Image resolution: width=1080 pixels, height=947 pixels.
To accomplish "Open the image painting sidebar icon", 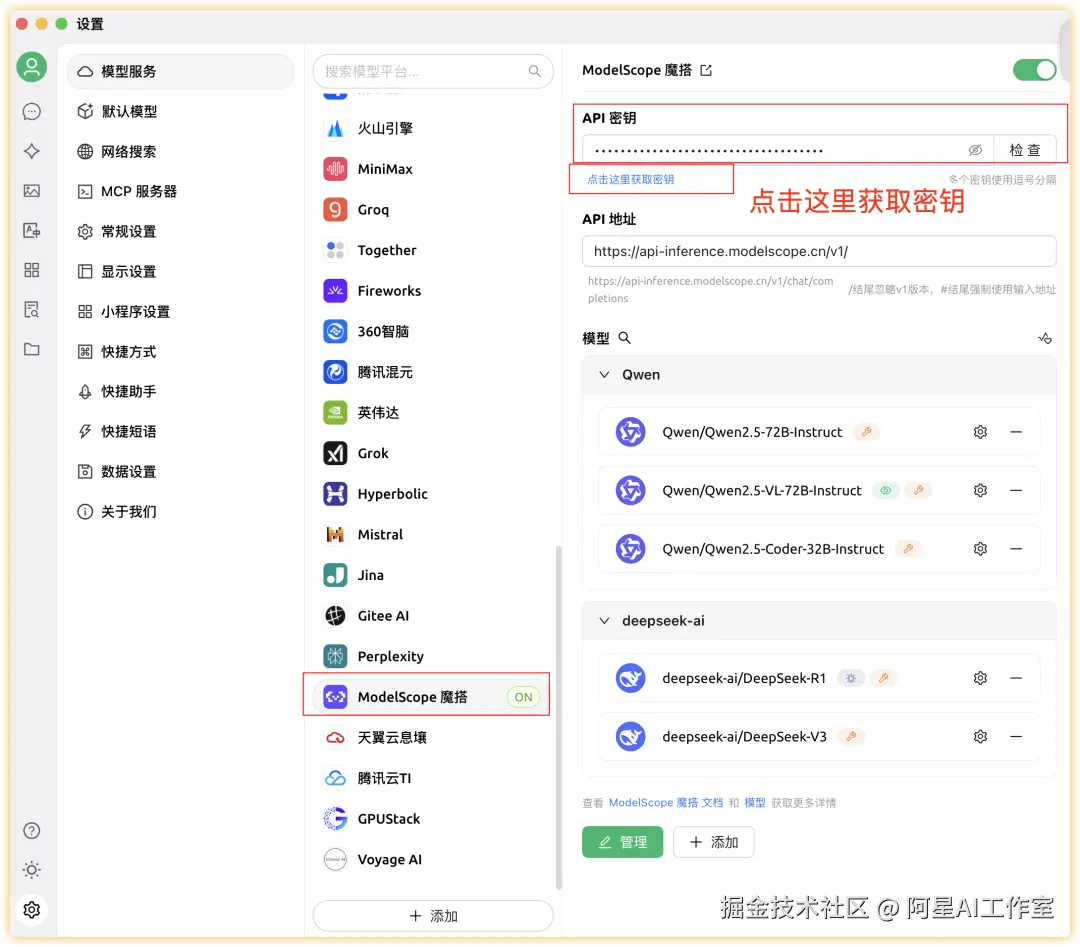I will coord(32,191).
